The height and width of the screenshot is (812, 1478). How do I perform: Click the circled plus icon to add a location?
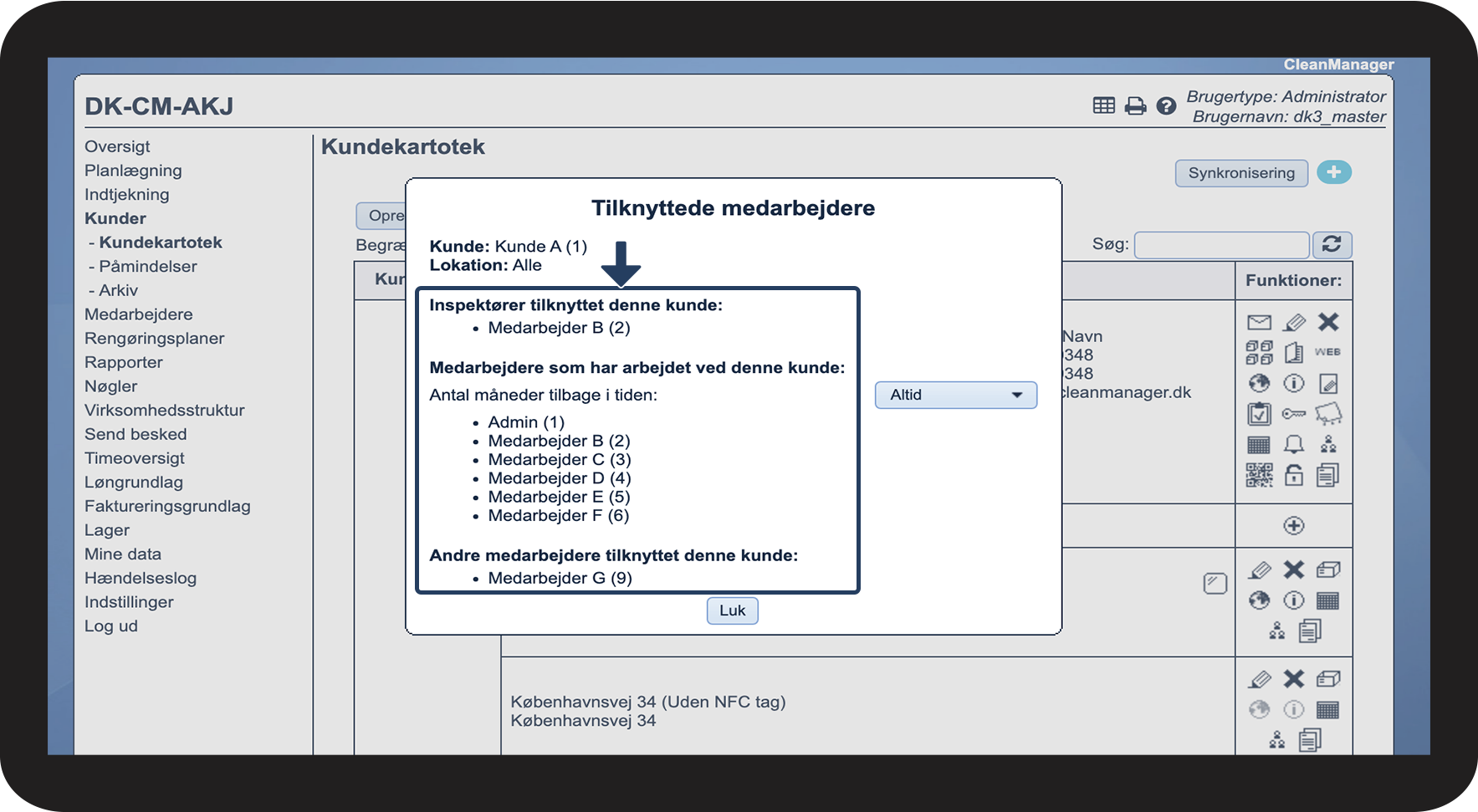tap(1294, 525)
